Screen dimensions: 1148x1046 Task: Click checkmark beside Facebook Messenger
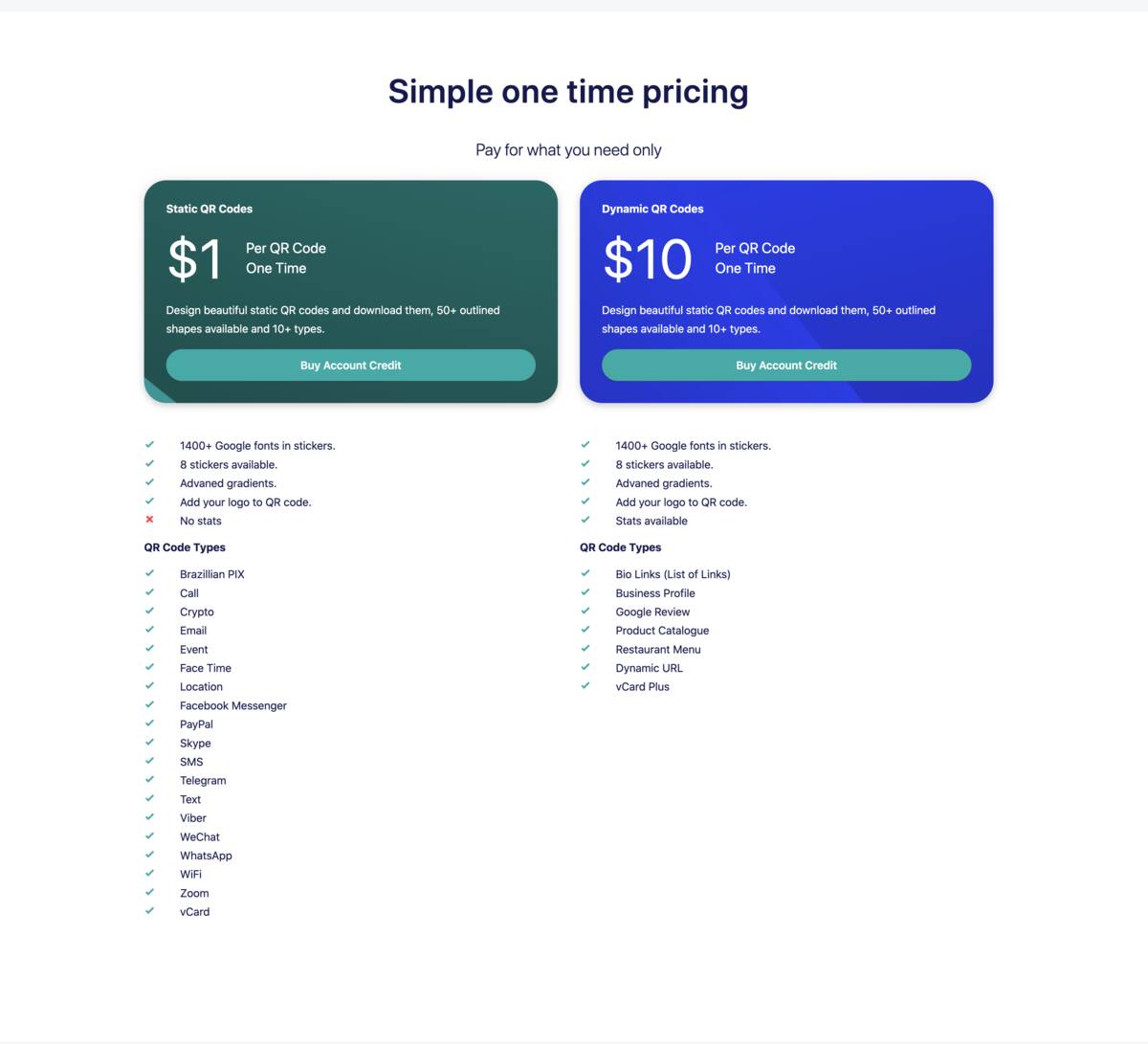(149, 704)
